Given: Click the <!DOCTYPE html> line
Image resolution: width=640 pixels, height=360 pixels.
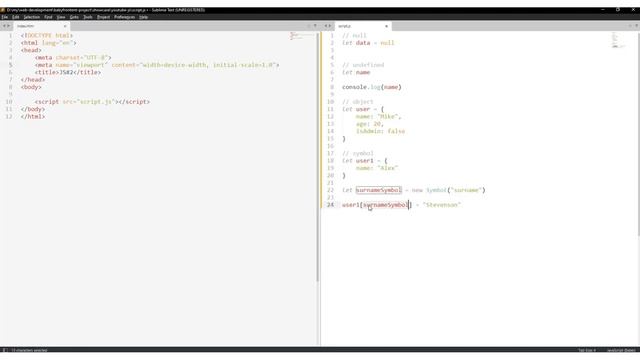Looking at the screenshot, I should click(47, 36).
